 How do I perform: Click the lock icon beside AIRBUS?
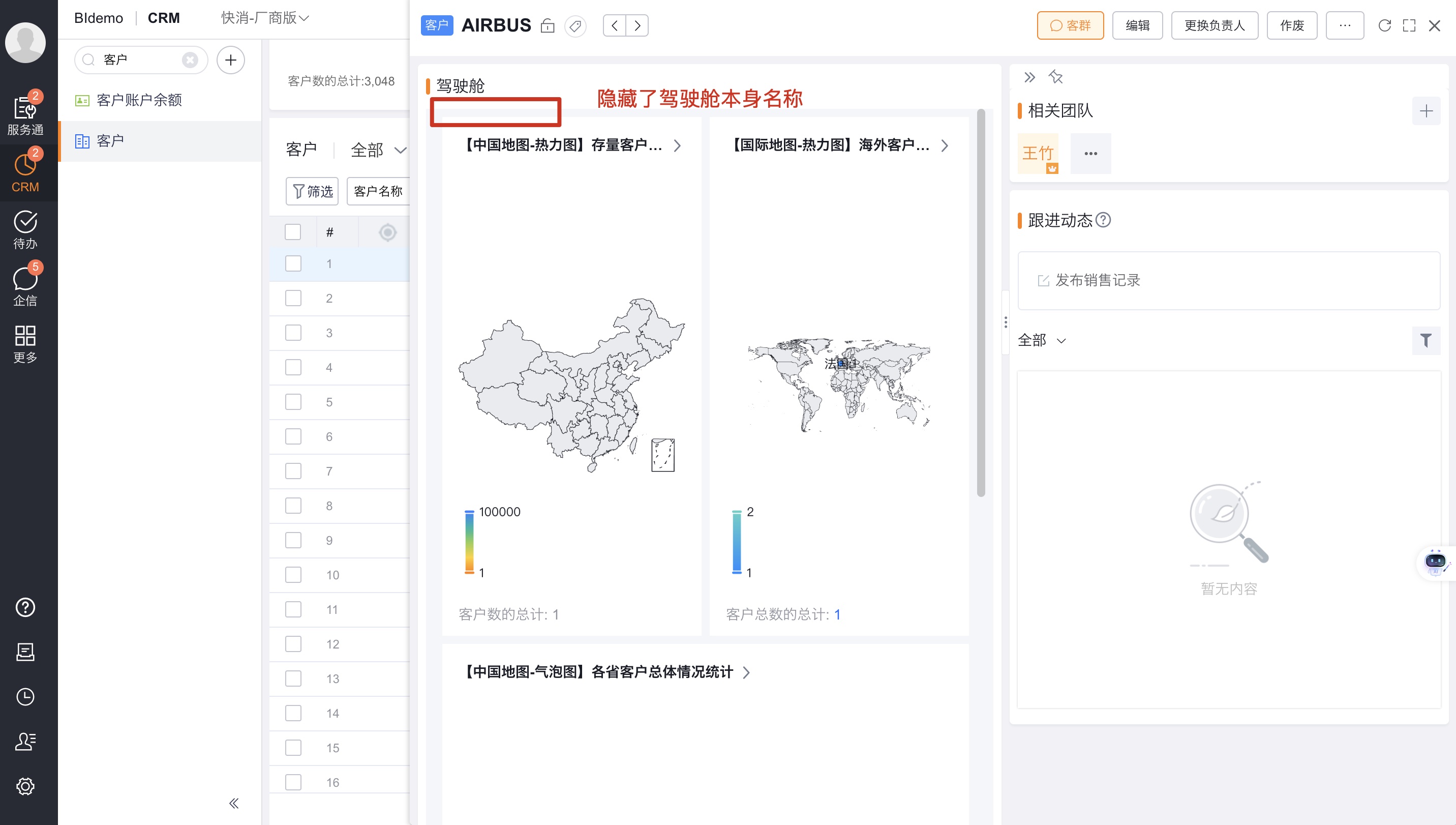coord(548,26)
